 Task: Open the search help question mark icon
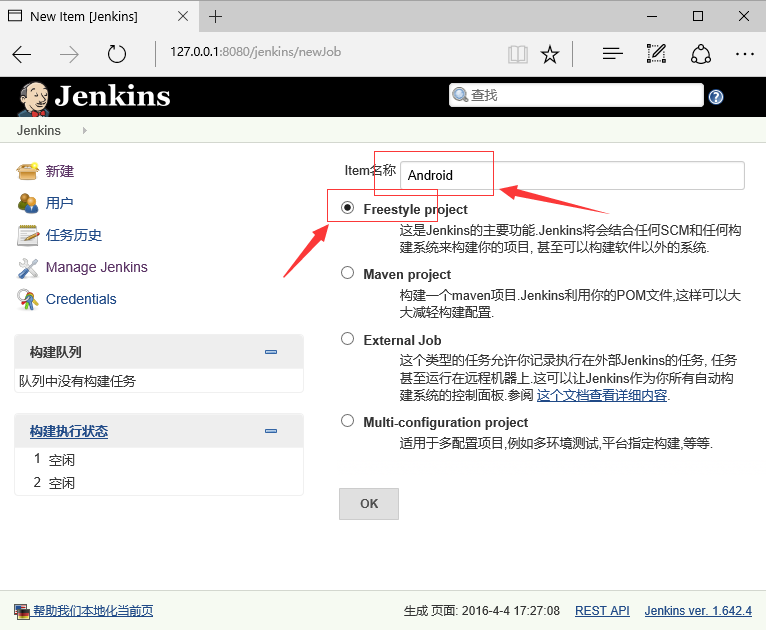pyautogui.click(x=716, y=97)
